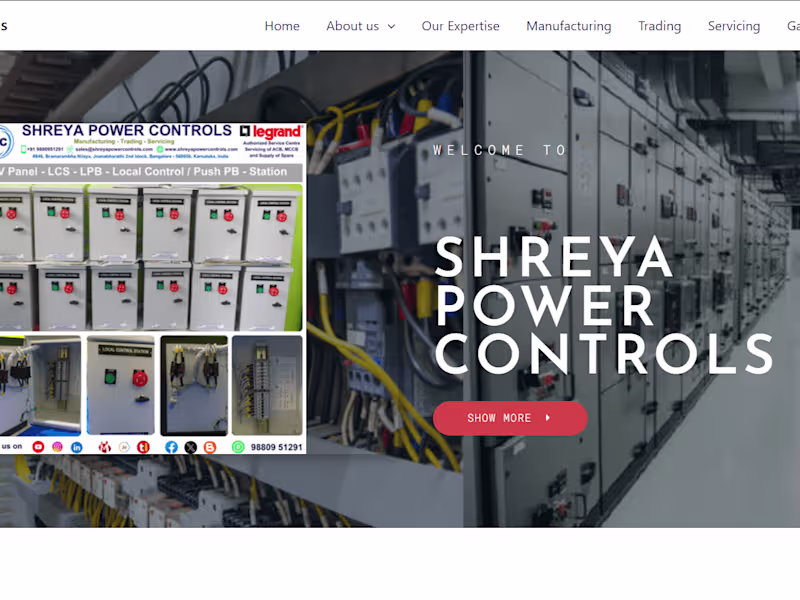
Task: Click the Tumblr icon
Action: coord(143,447)
